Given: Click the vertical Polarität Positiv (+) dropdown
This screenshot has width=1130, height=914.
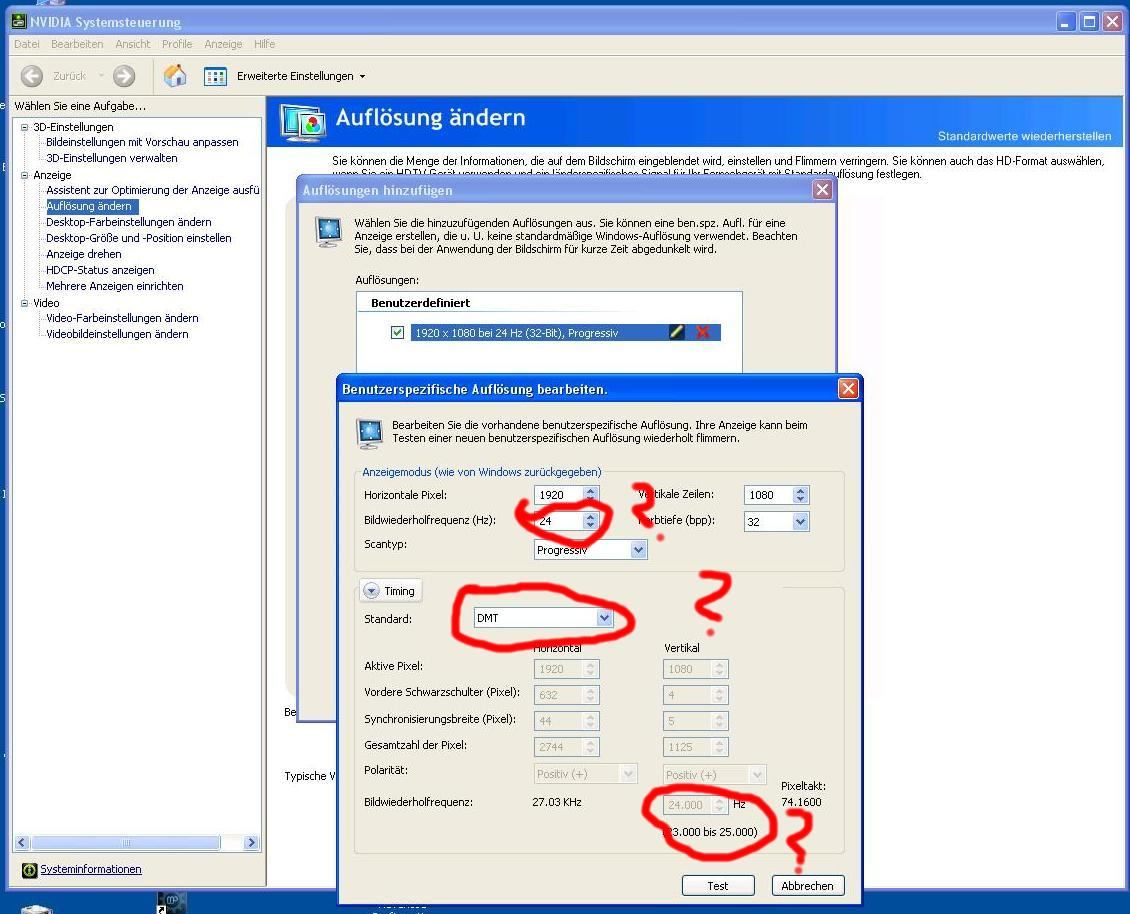Looking at the screenshot, I should tap(714, 774).
